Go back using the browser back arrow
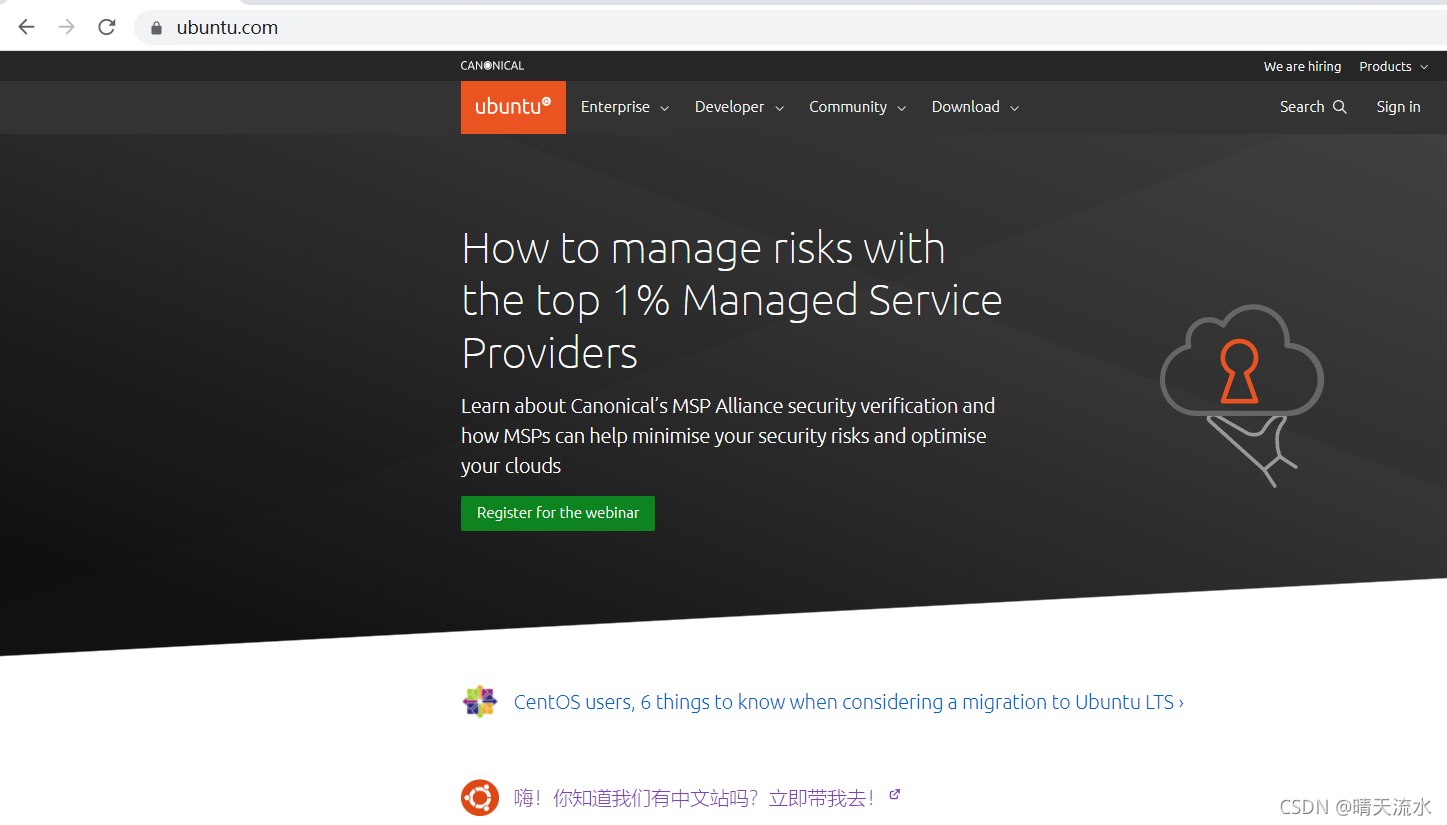The image size is (1447, 825). coord(27,27)
